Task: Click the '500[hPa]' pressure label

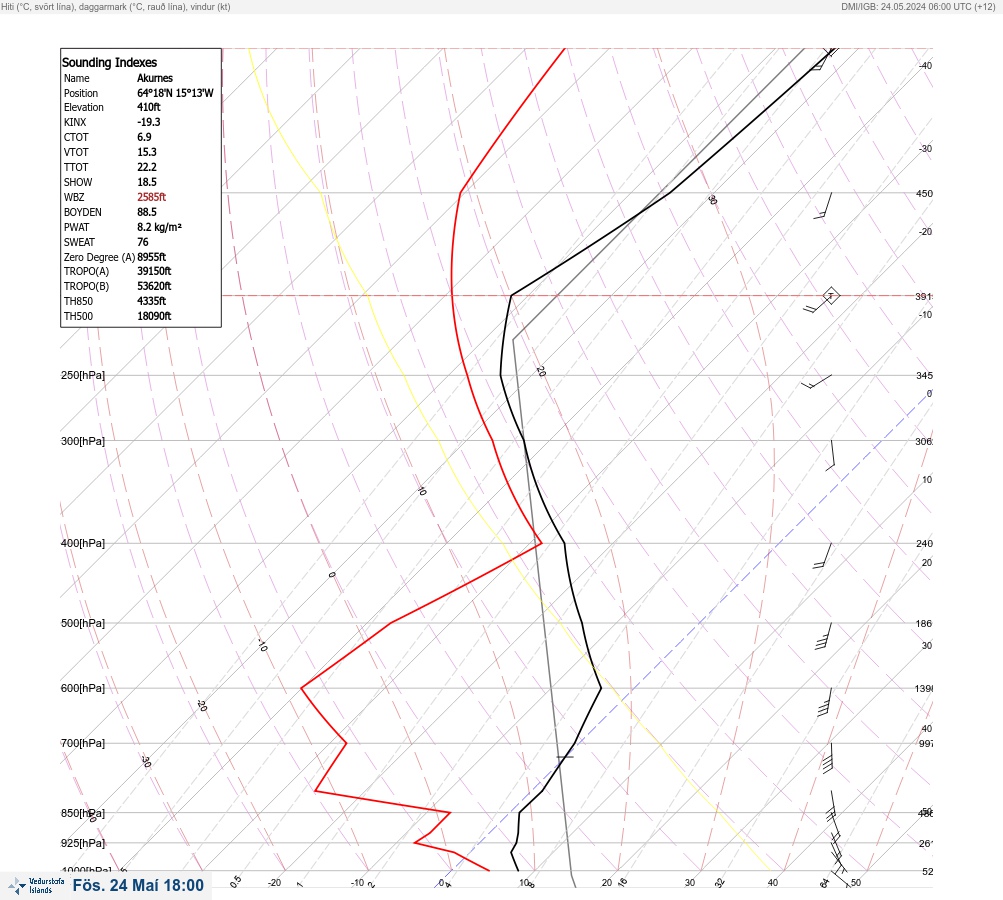Action: coord(83,623)
